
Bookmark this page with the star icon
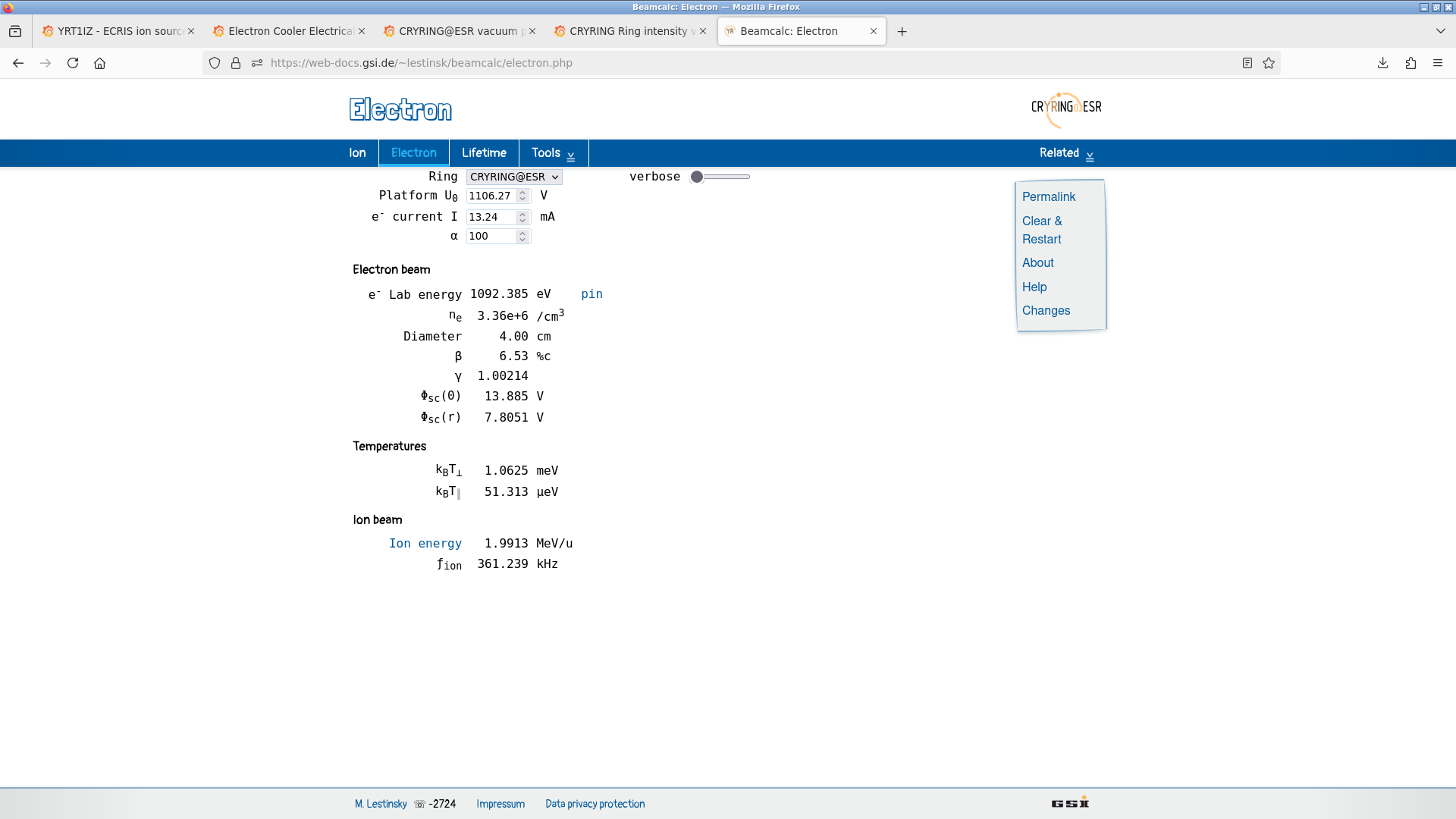pos(1269,63)
